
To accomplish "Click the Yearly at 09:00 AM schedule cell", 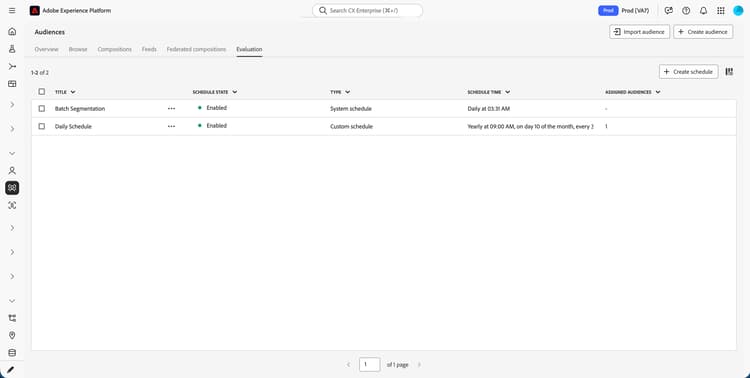I will coord(530,126).
